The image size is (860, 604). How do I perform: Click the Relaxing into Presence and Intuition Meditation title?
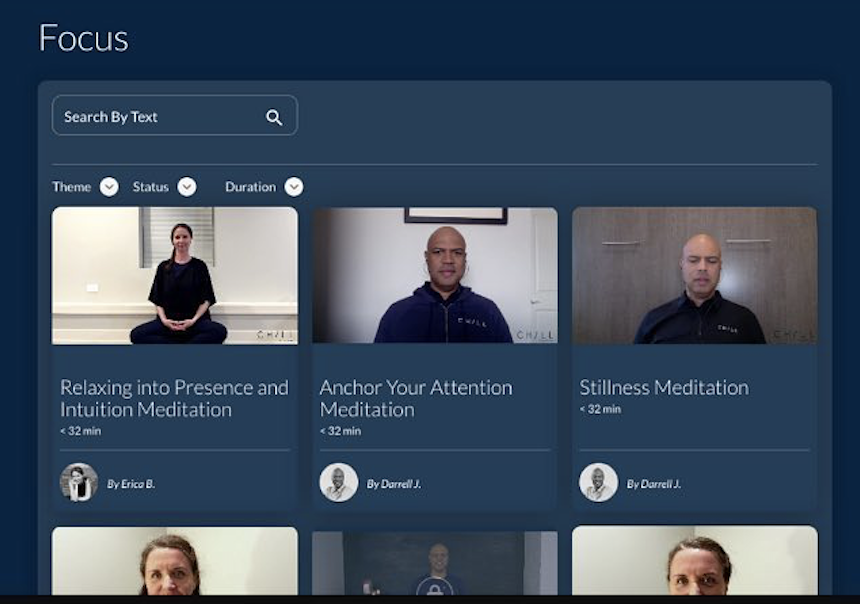174,398
